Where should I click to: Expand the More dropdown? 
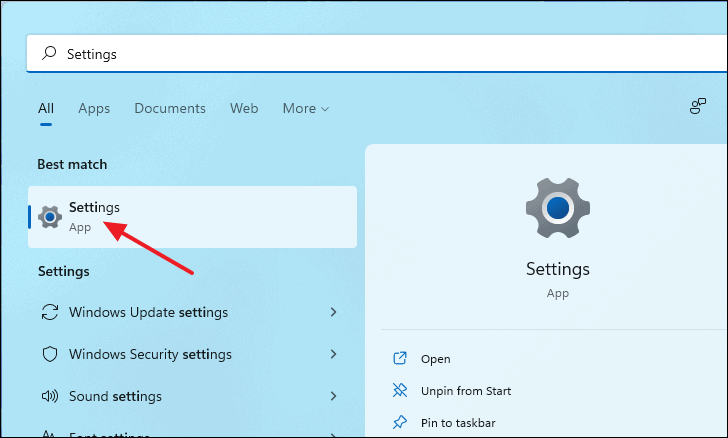pos(306,108)
